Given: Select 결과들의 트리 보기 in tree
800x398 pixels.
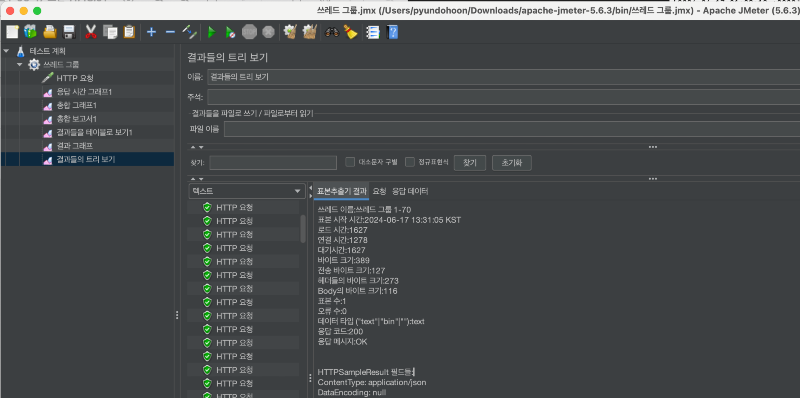Looking at the screenshot, I should point(85,159).
